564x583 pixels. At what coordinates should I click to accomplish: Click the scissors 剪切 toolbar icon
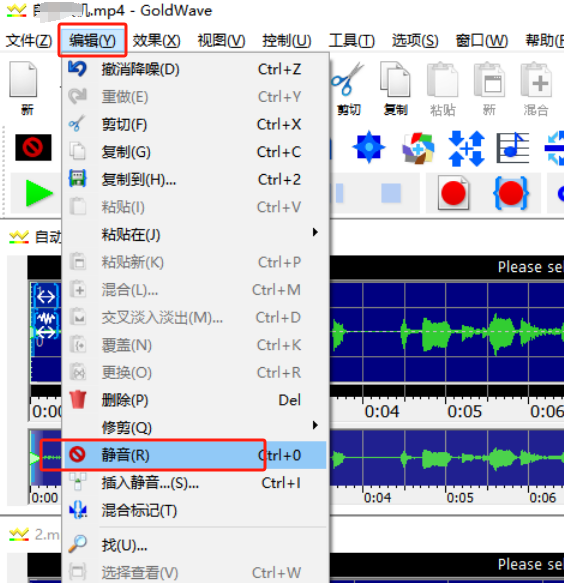[x=348, y=89]
